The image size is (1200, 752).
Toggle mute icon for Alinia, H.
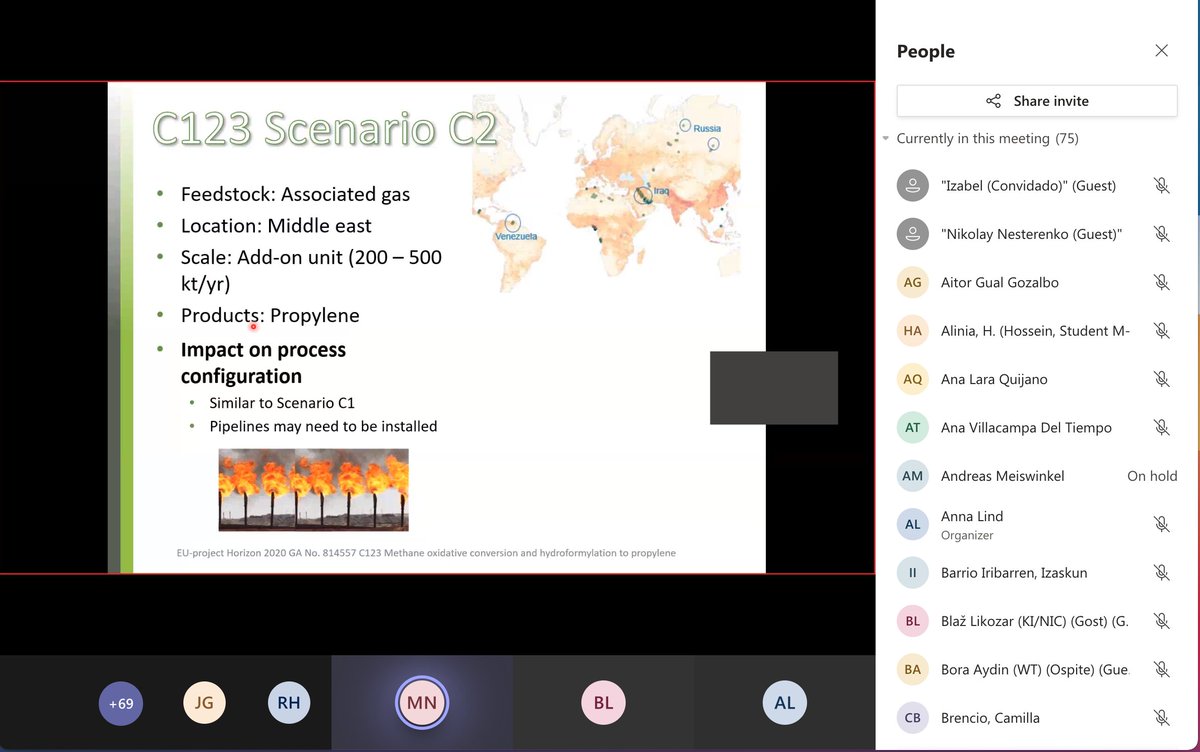coord(1161,331)
